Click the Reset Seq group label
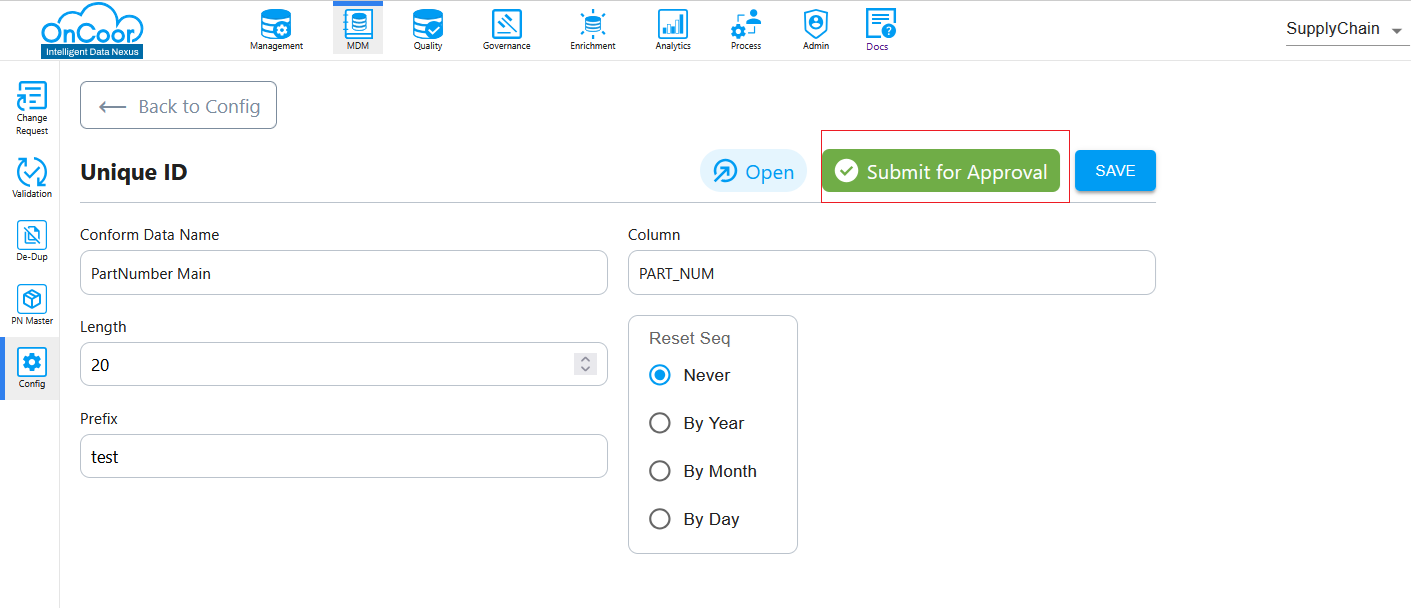 click(690, 338)
